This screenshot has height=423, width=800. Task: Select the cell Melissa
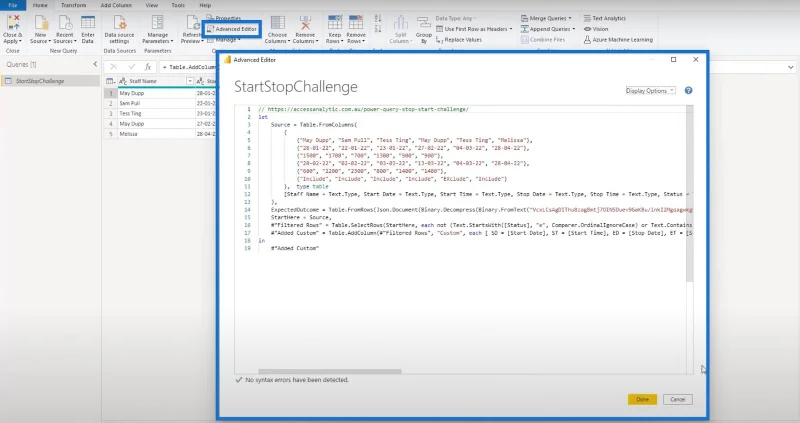pyautogui.click(x=156, y=134)
